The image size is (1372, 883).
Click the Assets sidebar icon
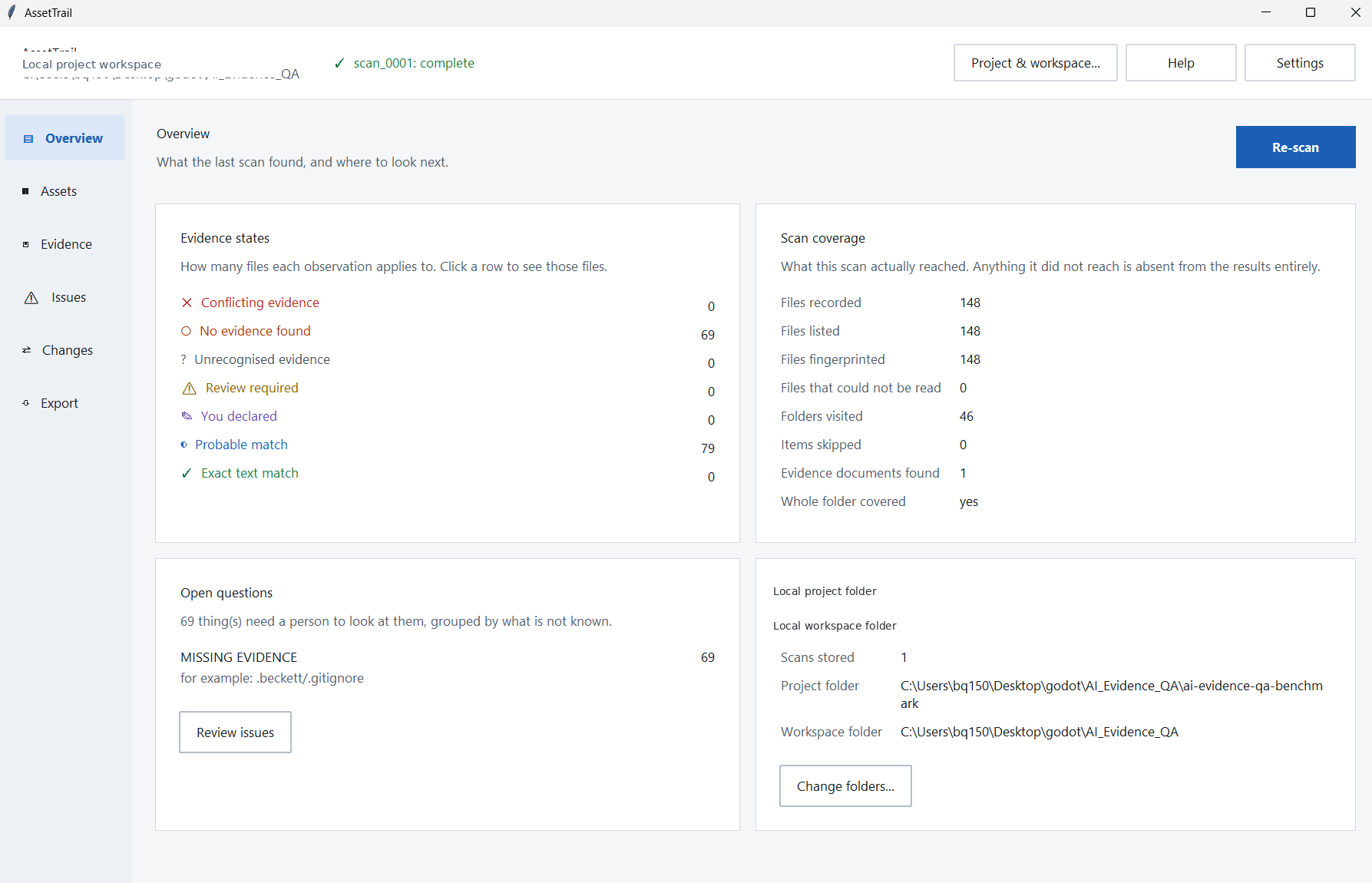click(x=25, y=191)
